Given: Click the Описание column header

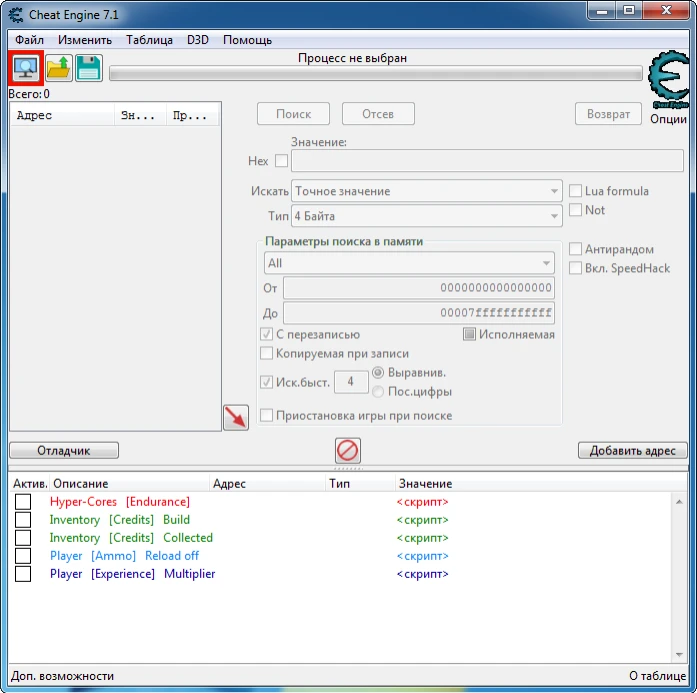Looking at the screenshot, I should pos(129,483).
